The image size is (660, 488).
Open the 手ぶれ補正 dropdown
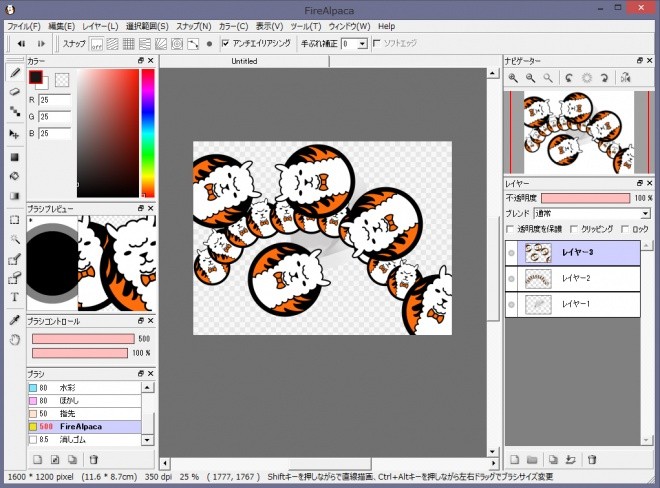pos(362,44)
